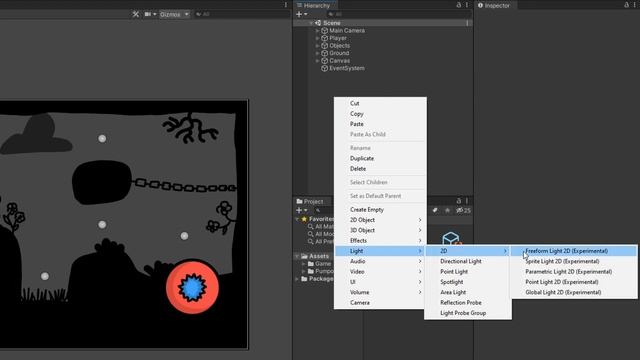The width and height of the screenshot is (640, 360).
Task: Switch to the Inspector tab
Action: 493,5
